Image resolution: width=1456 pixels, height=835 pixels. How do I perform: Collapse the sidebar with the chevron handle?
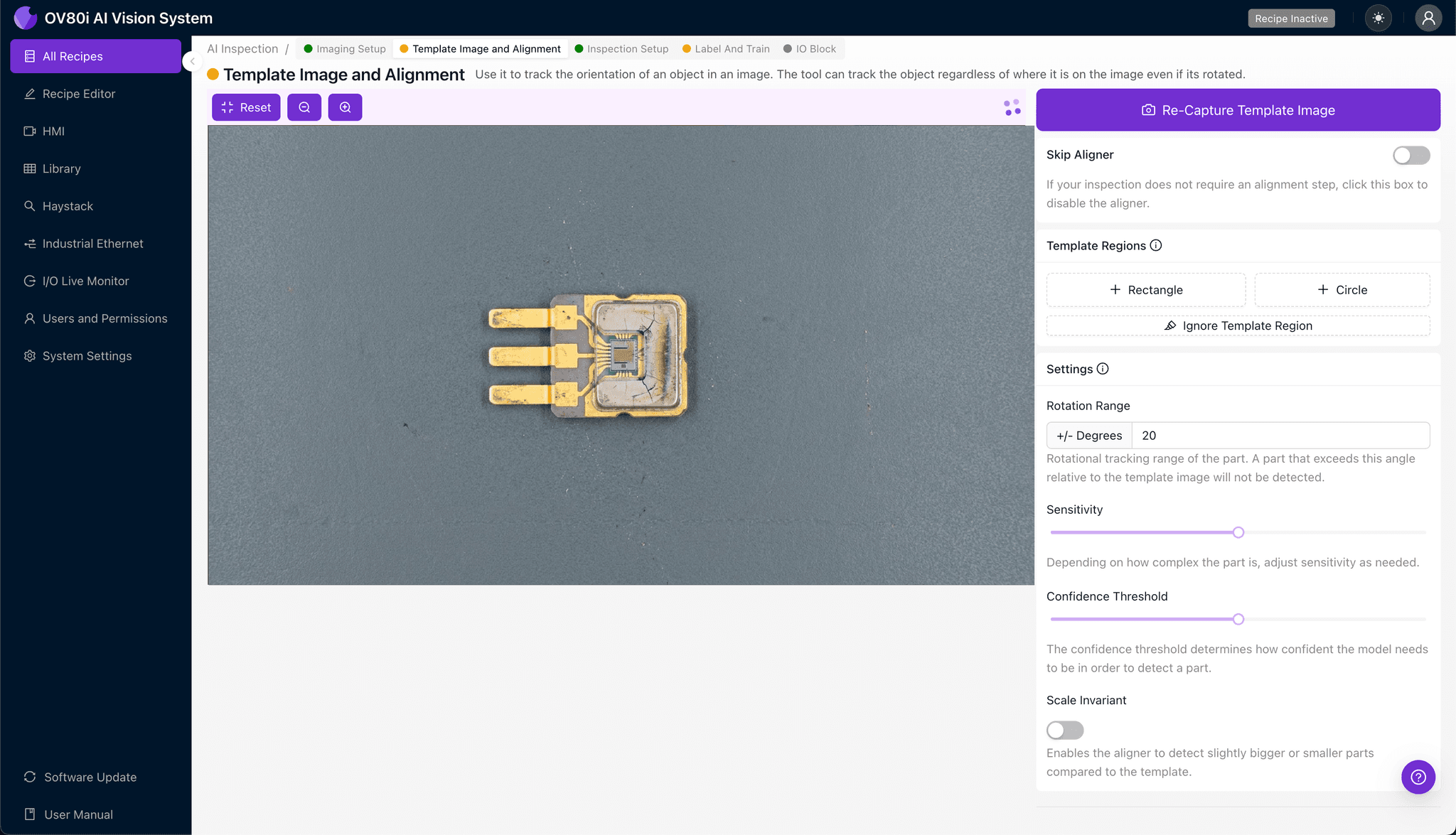tap(192, 61)
